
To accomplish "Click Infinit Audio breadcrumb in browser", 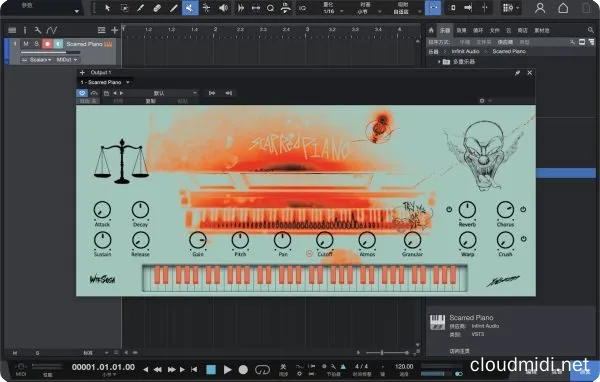I will (465, 51).
